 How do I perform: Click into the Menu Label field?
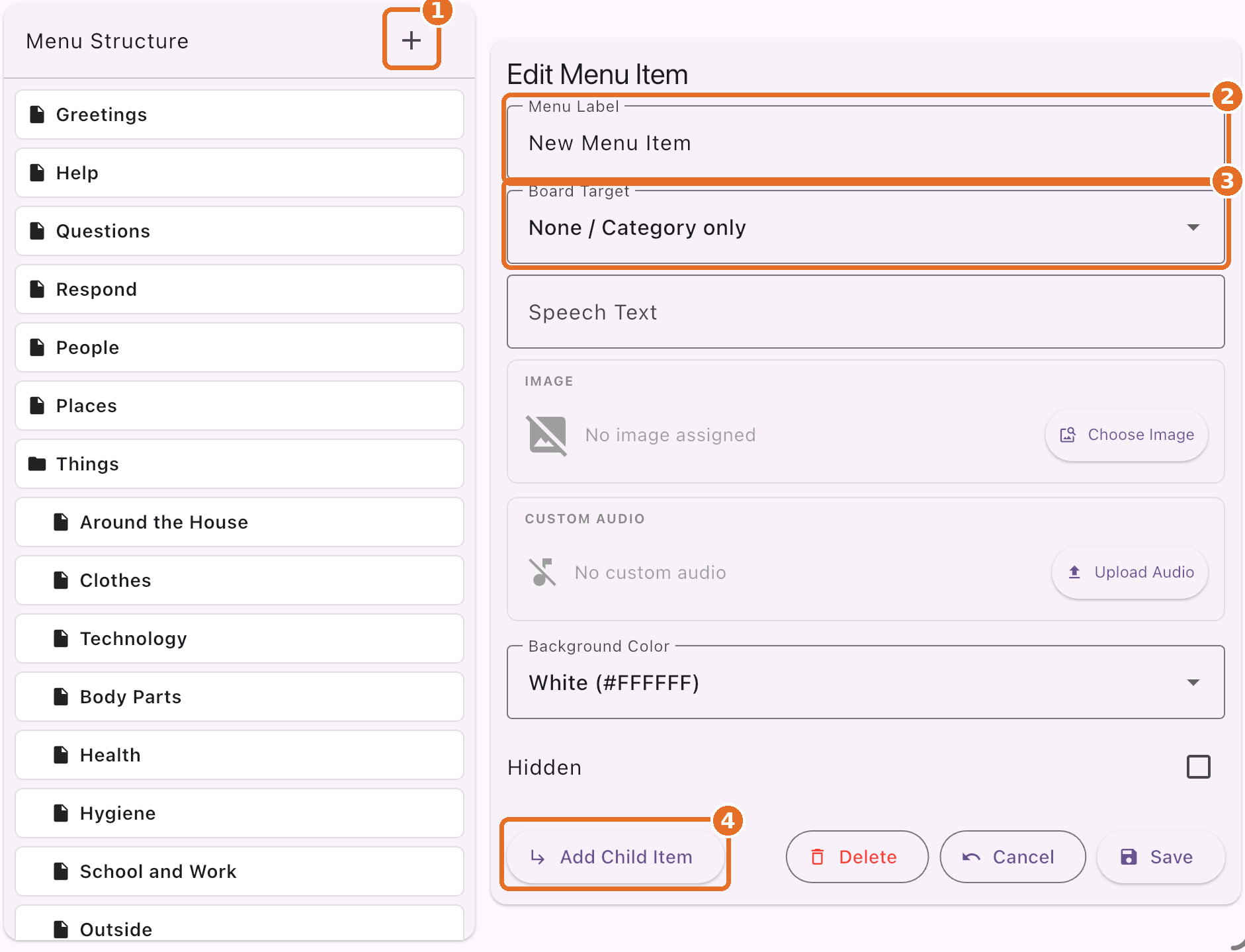(865, 143)
